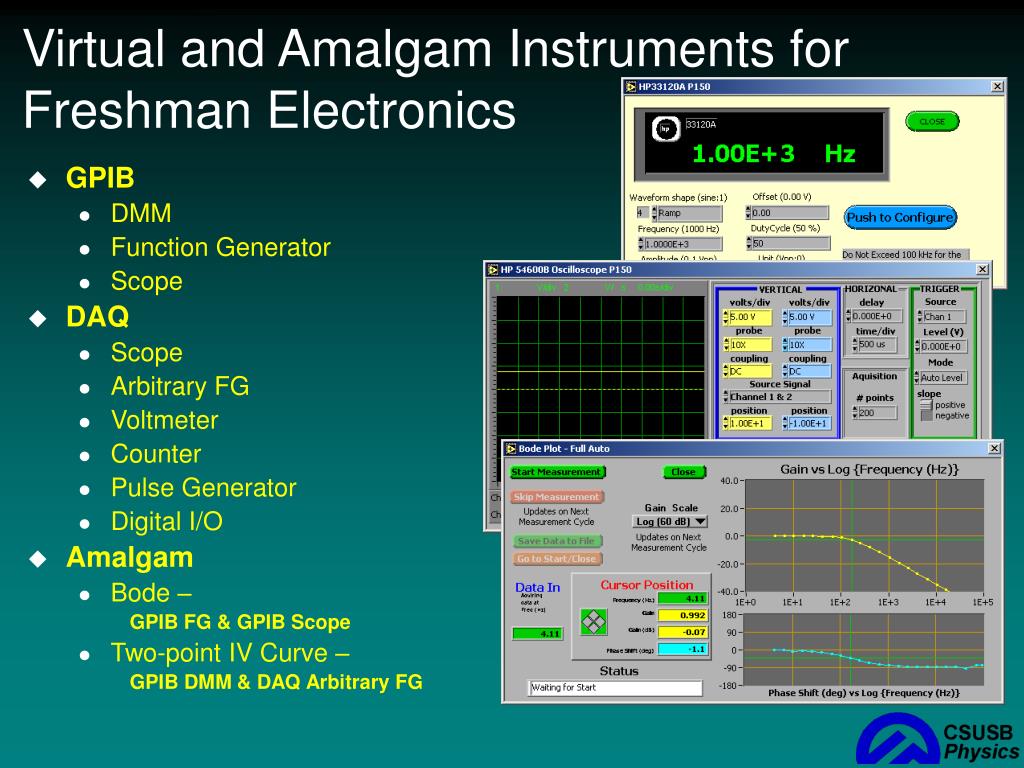
Task: Click the green cursor mover diamond pad
Action: (x=593, y=621)
